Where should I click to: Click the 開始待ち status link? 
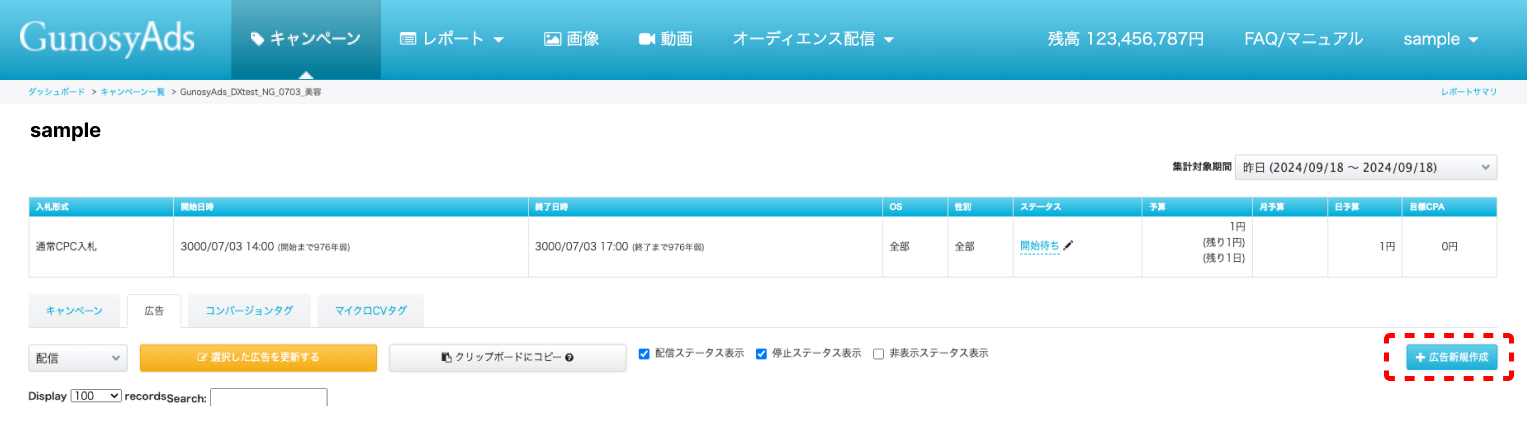(x=1039, y=246)
